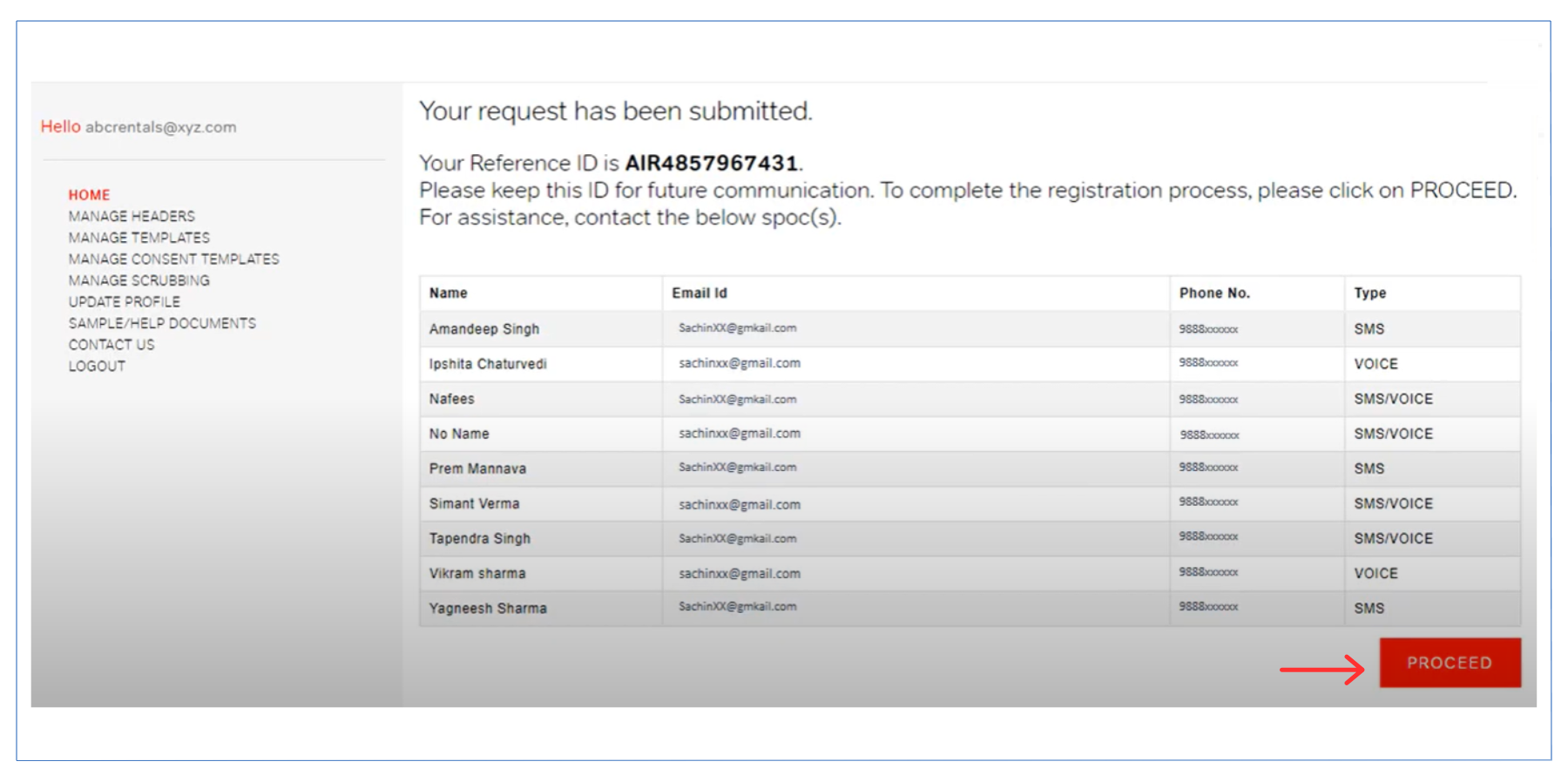Screen dimensions: 1568x775
Task: Open Update Profile page
Action: (x=125, y=302)
